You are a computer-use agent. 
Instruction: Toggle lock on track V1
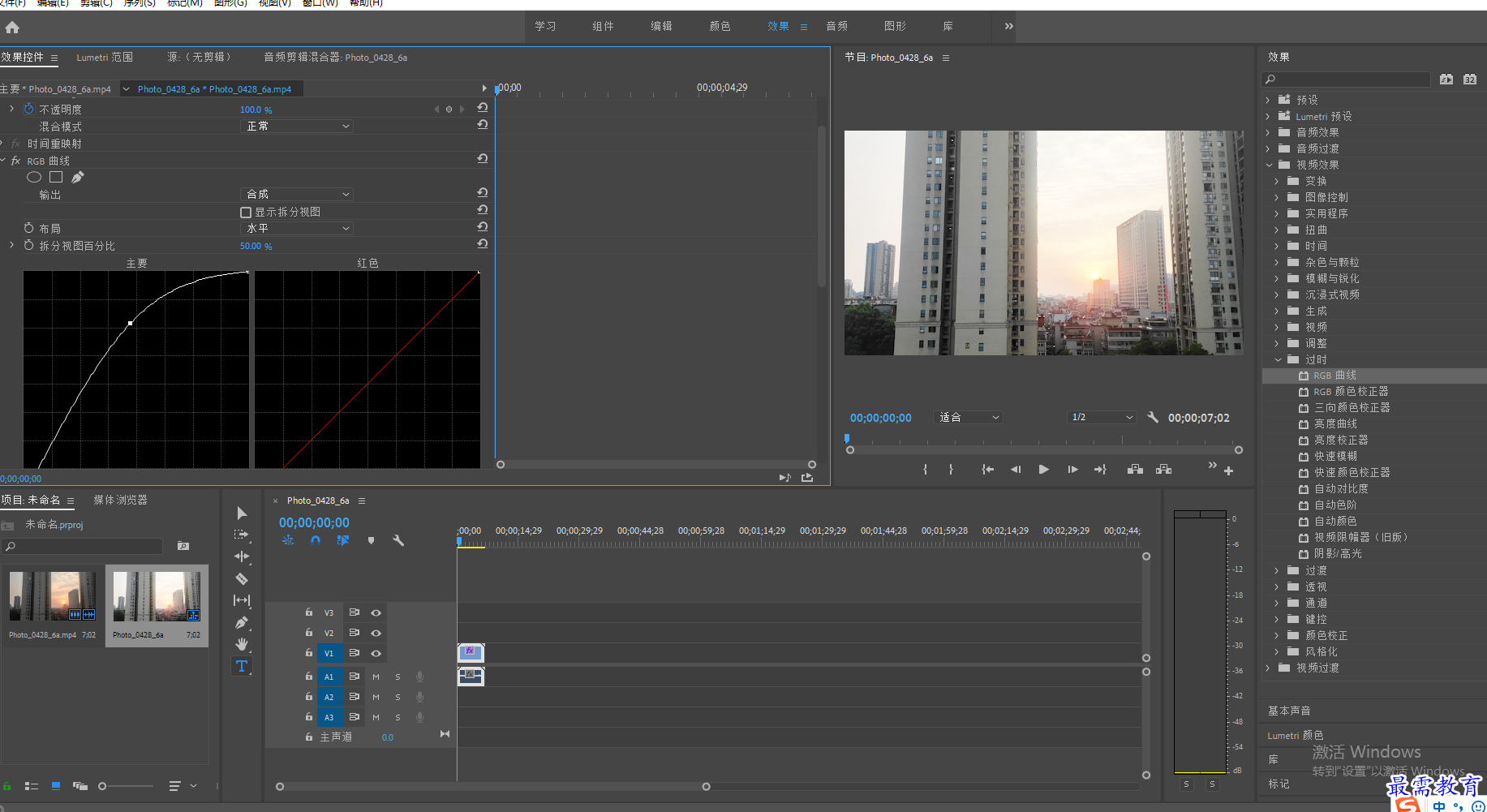tap(309, 652)
